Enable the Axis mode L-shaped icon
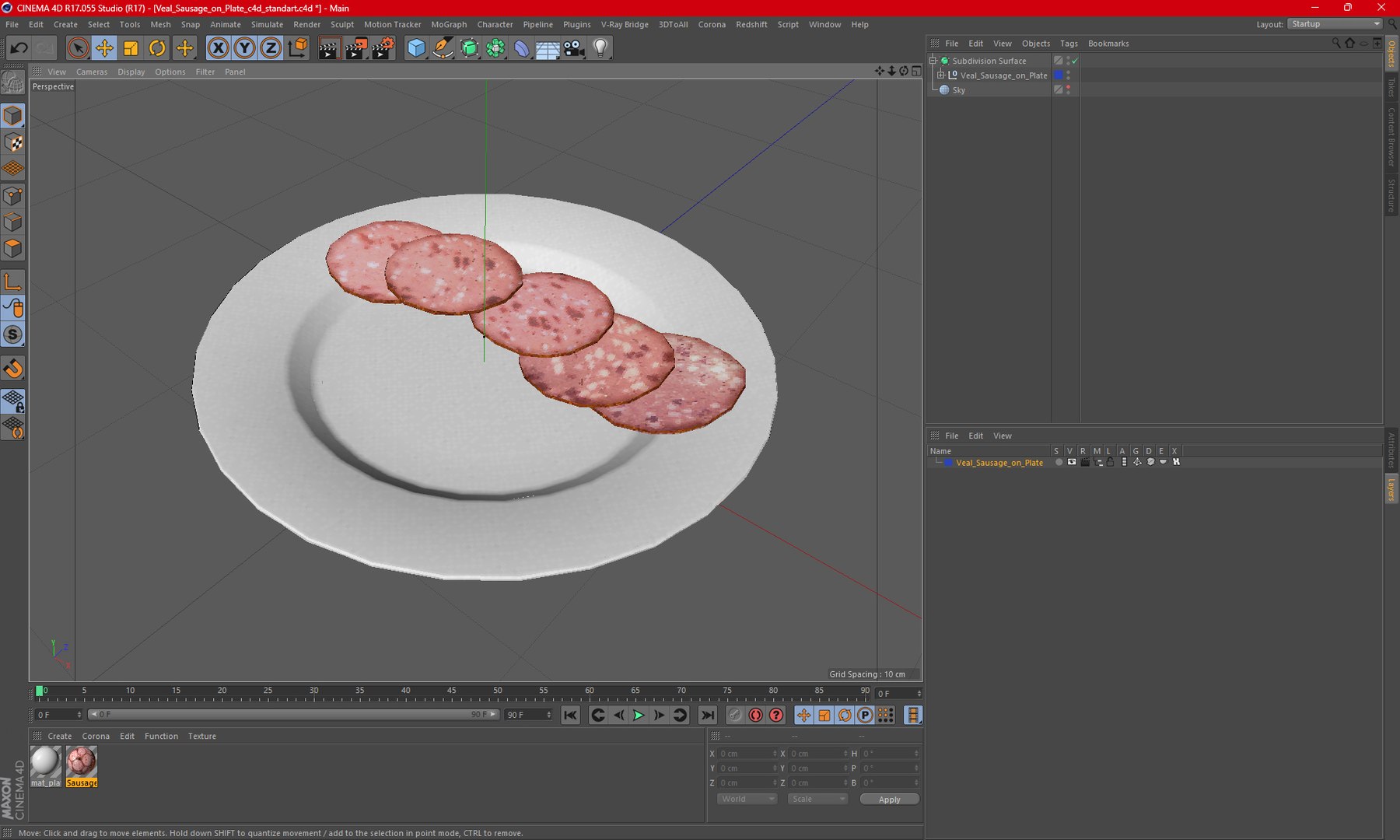 point(13,282)
